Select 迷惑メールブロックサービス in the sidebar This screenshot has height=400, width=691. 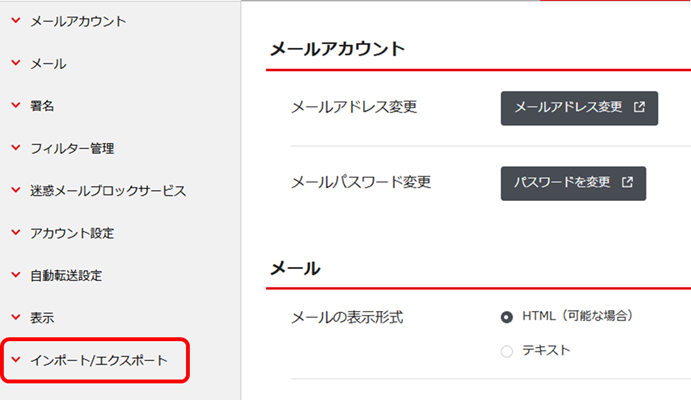point(108,191)
